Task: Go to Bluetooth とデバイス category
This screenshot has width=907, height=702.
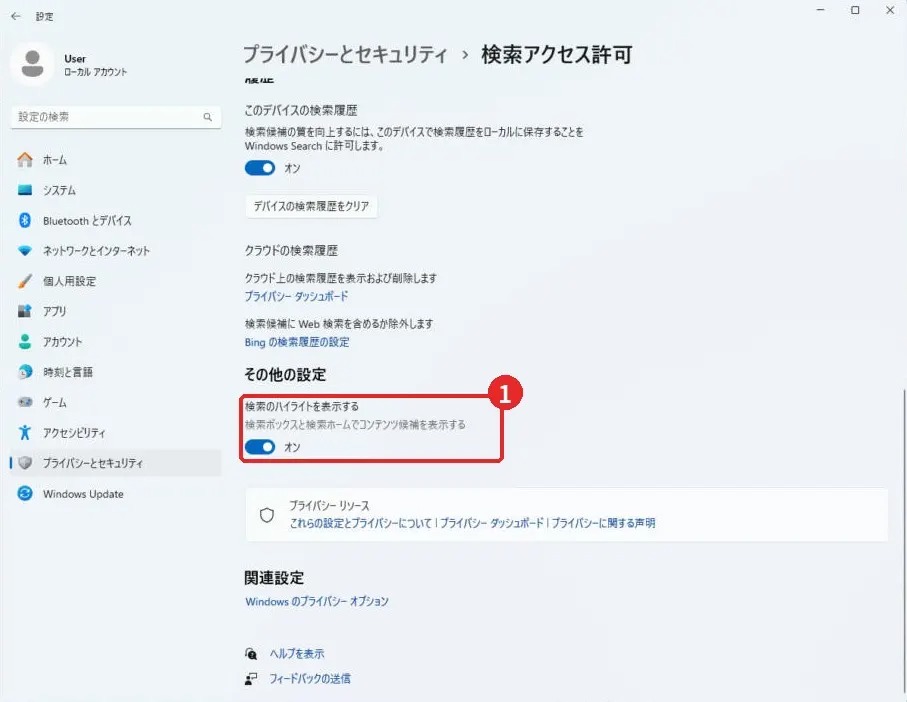Action: coord(116,220)
